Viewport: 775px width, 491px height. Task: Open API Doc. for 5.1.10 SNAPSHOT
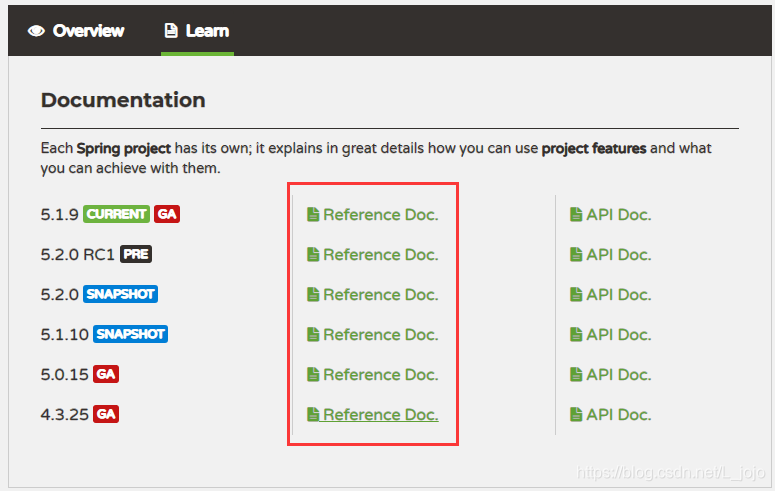pos(610,335)
